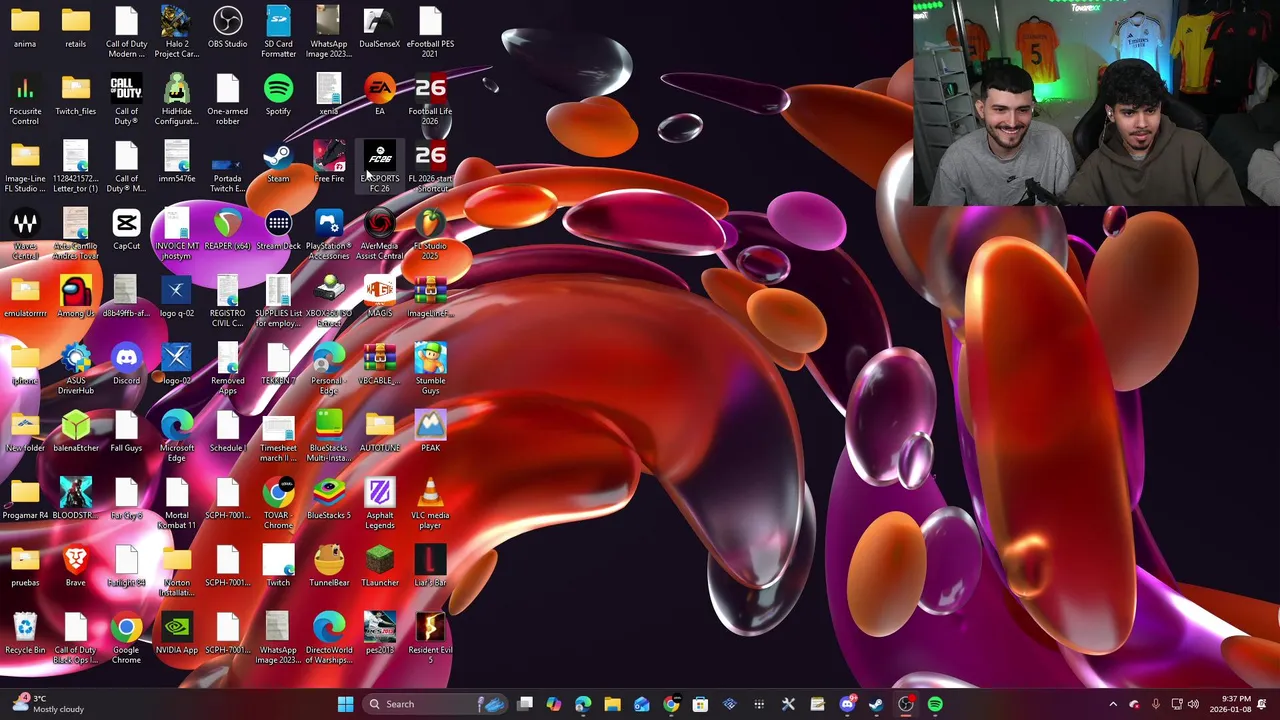
Task: Select the NVIDIA App desktop icon
Action: pos(177,634)
